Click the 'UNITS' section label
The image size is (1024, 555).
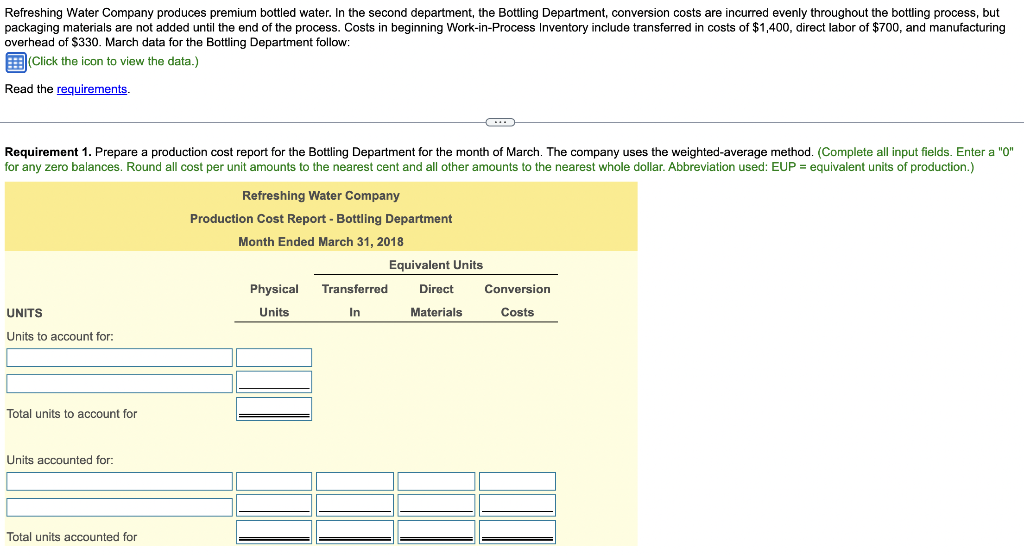24,313
